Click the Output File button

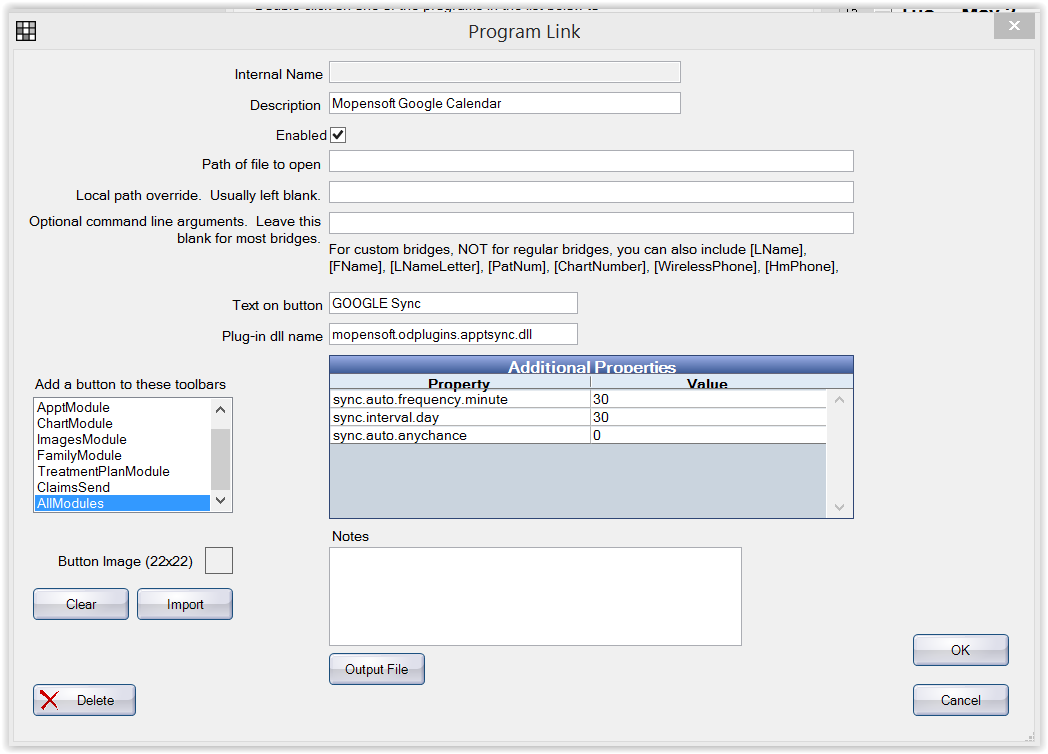377,669
